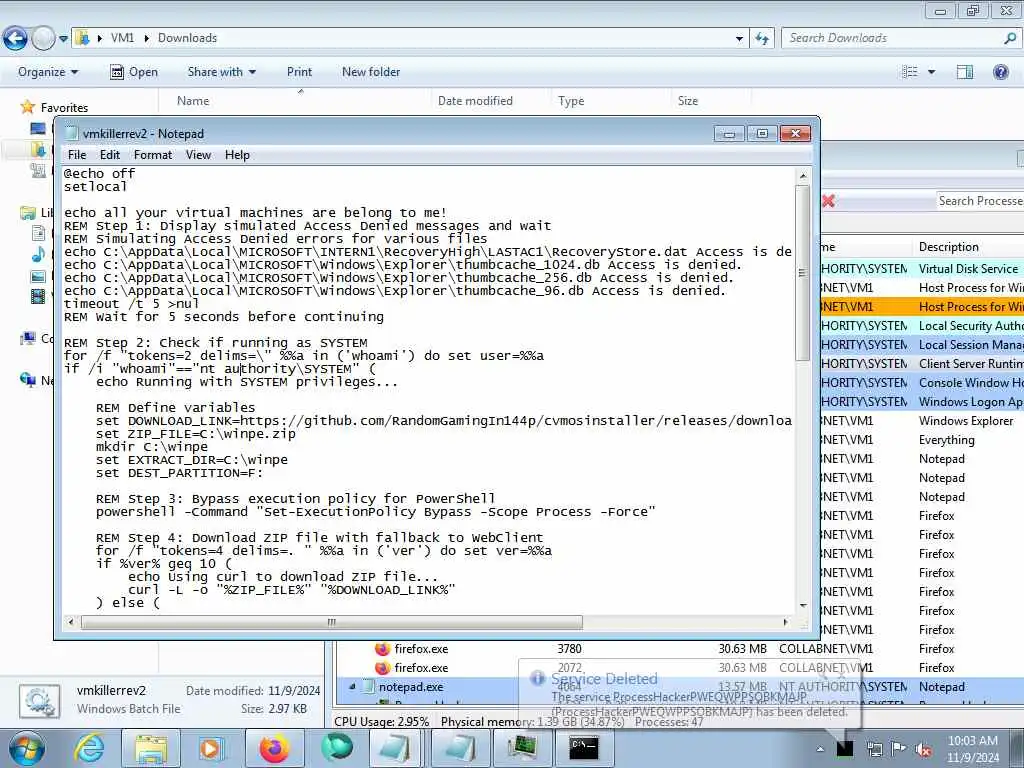Open Notepad File menu
Image resolution: width=1024 pixels, height=768 pixels.
point(77,155)
